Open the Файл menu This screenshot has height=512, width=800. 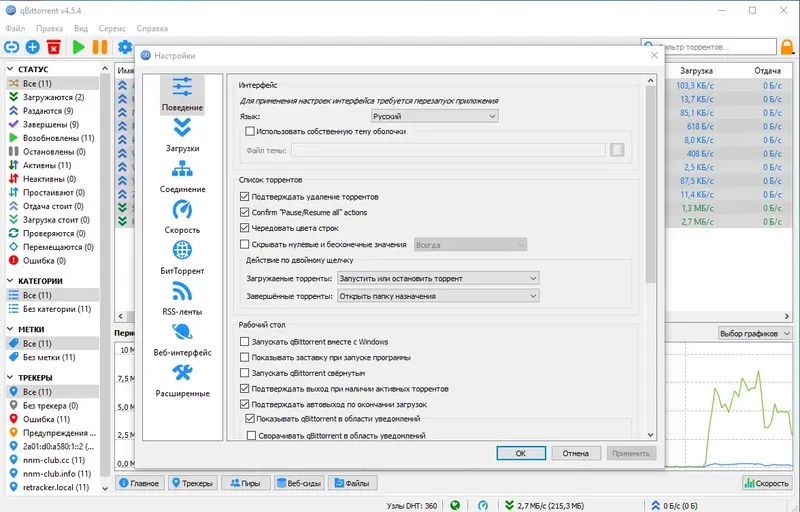pyautogui.click(x=15, y=29)
